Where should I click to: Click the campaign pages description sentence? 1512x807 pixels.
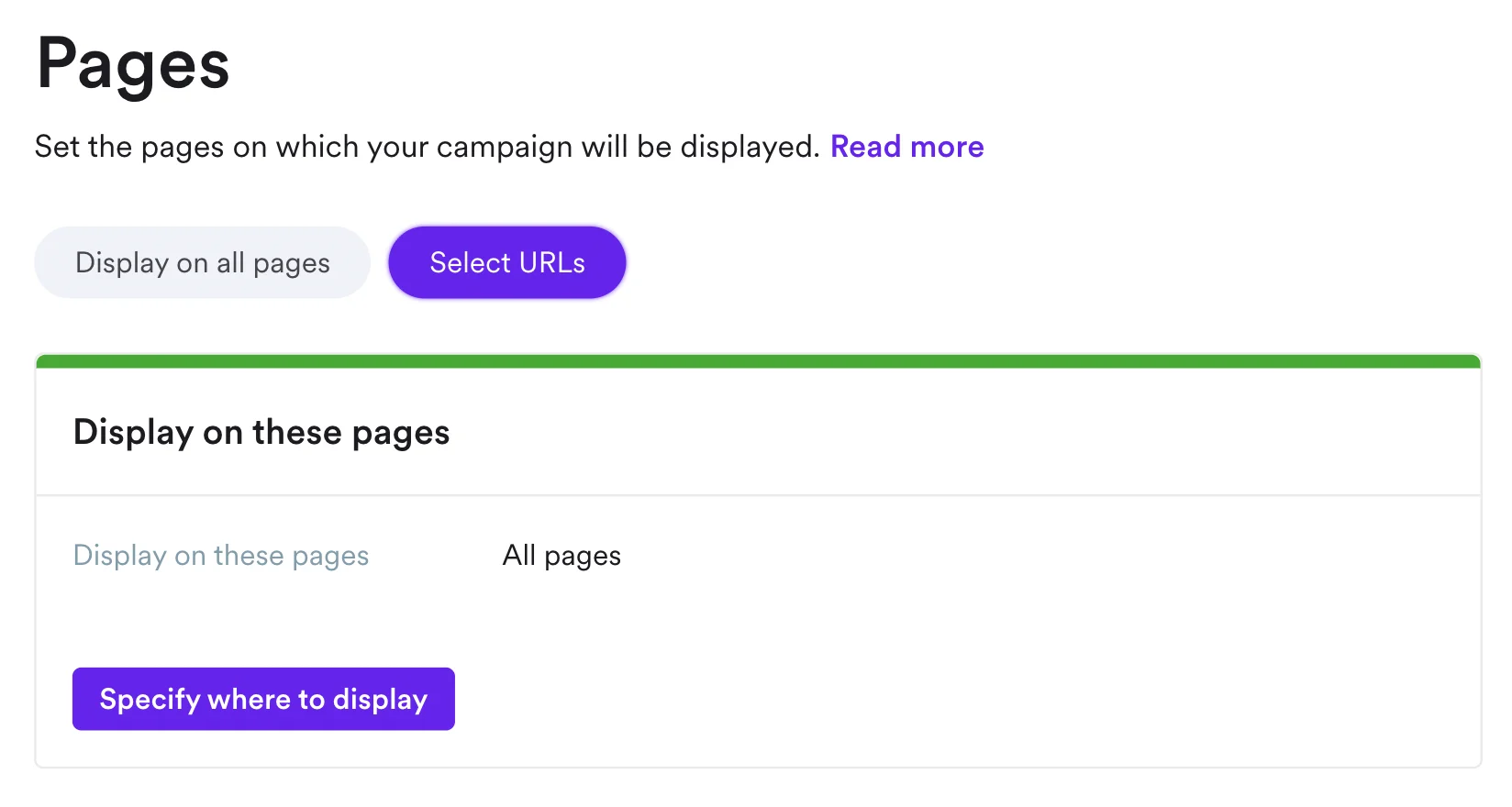pyautogui.click(x=427, y=147)
